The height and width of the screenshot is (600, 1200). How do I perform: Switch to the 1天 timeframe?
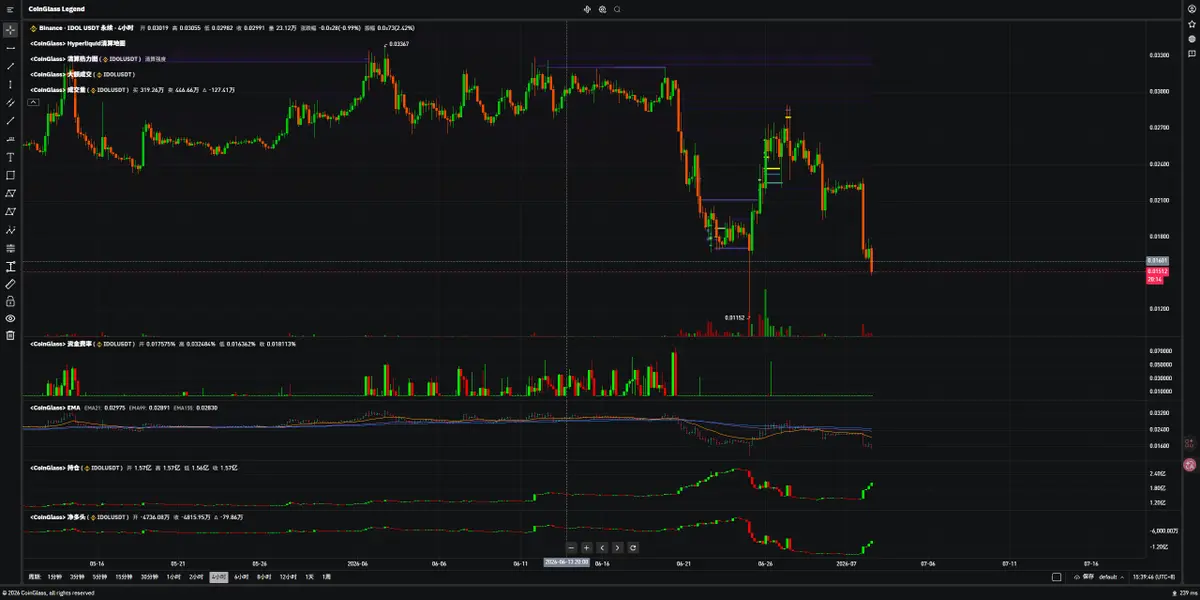309,577
